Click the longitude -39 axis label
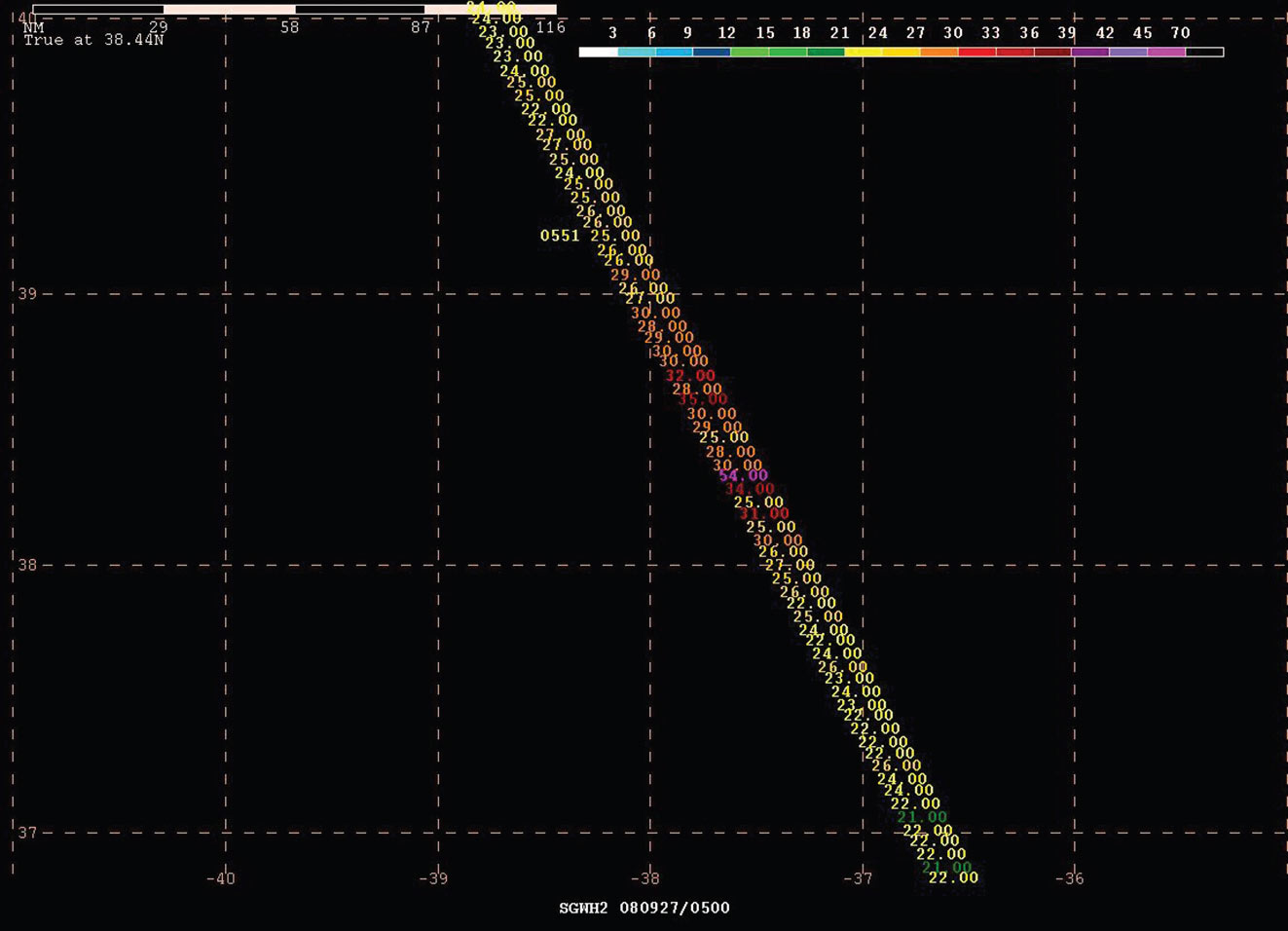 (x=433, y=878)
